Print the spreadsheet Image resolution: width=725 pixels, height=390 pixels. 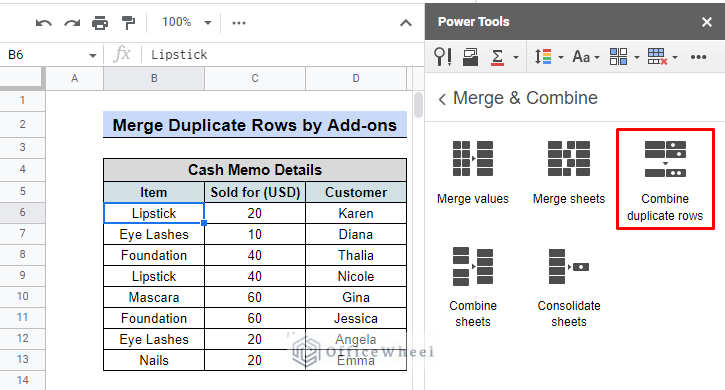[x=100, y=23]
